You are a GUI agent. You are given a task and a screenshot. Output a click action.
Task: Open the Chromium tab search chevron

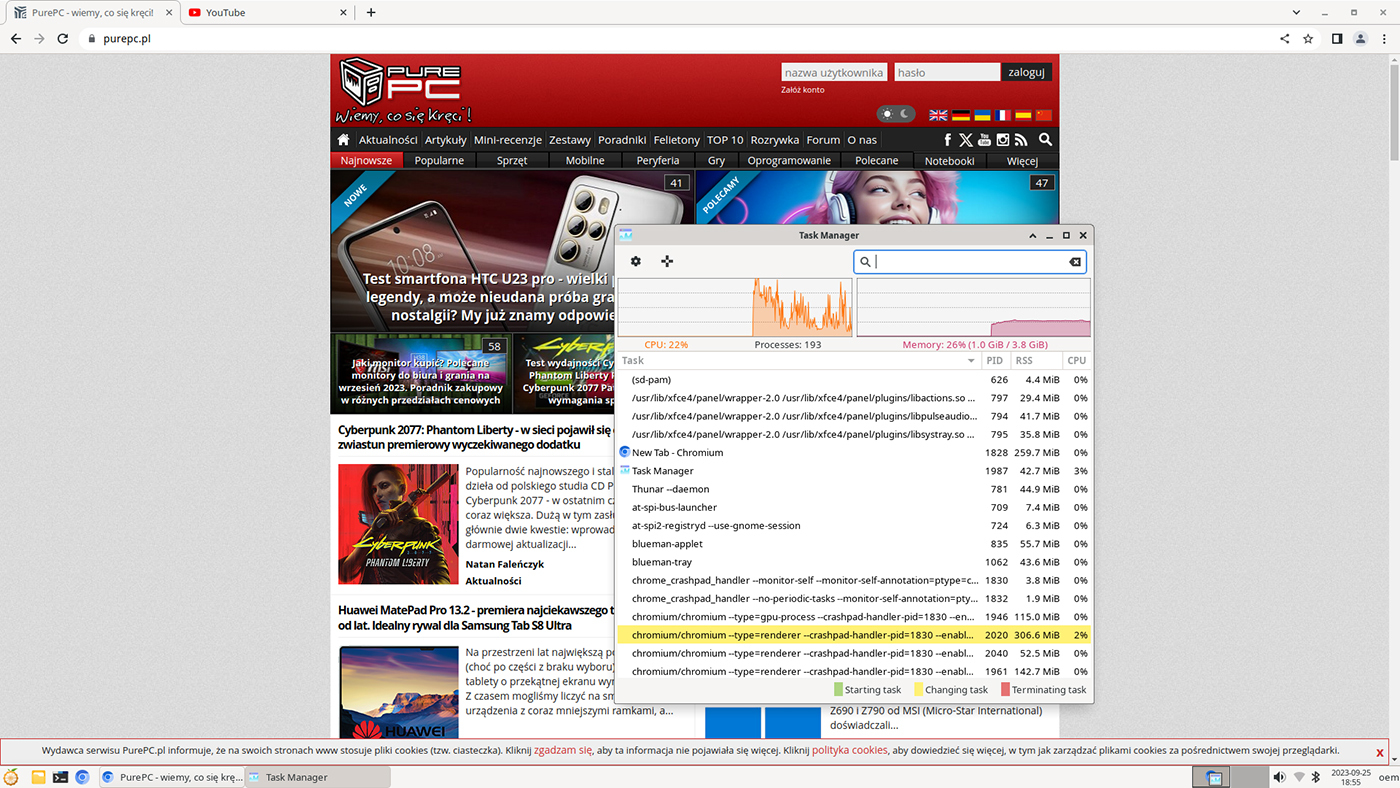pyautogui.click(x=1296, y=13)
